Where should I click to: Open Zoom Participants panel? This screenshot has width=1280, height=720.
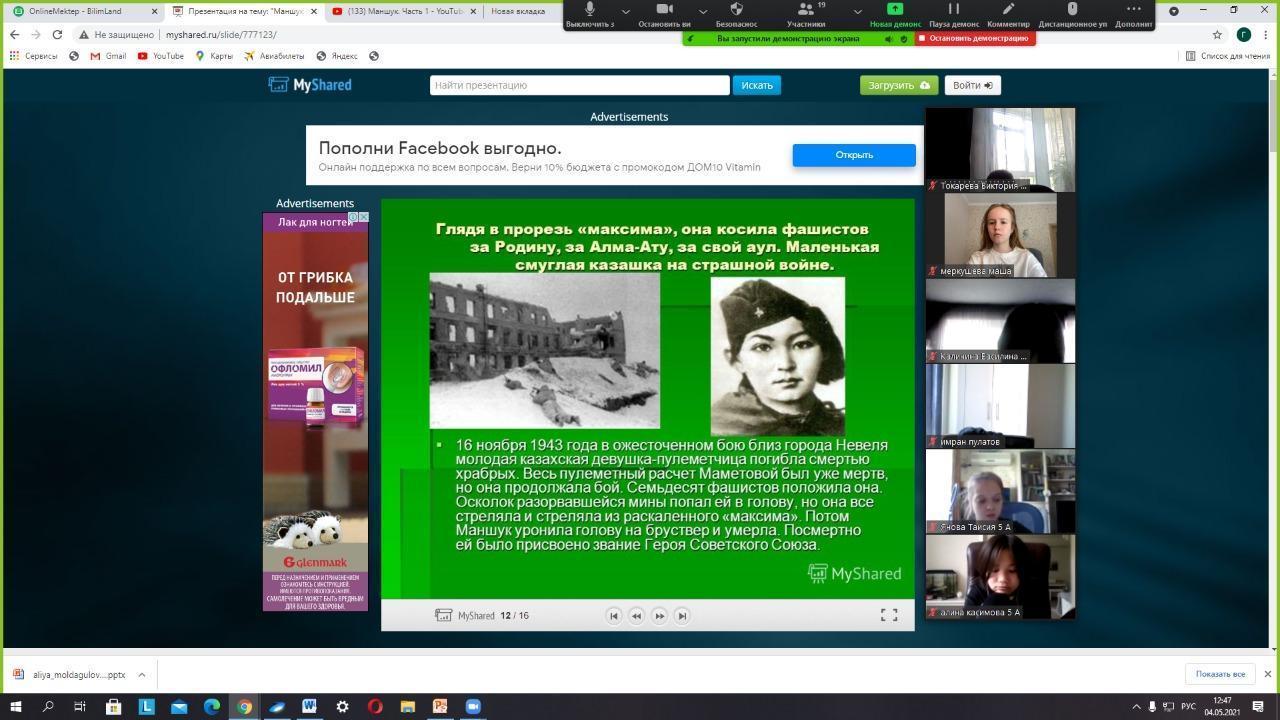click(806, 12)
